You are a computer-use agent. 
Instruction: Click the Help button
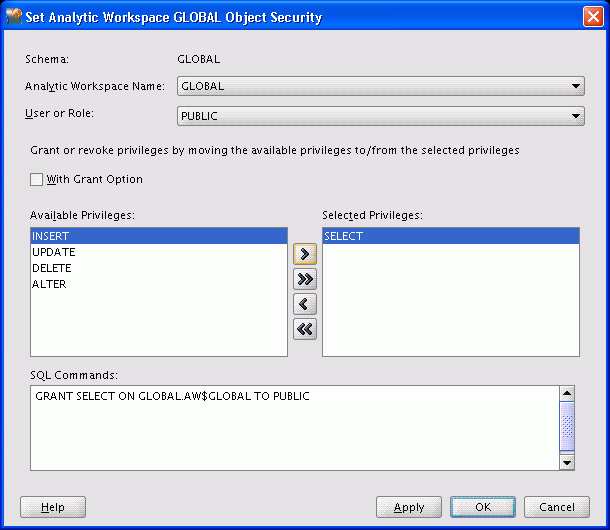[53, 507]
